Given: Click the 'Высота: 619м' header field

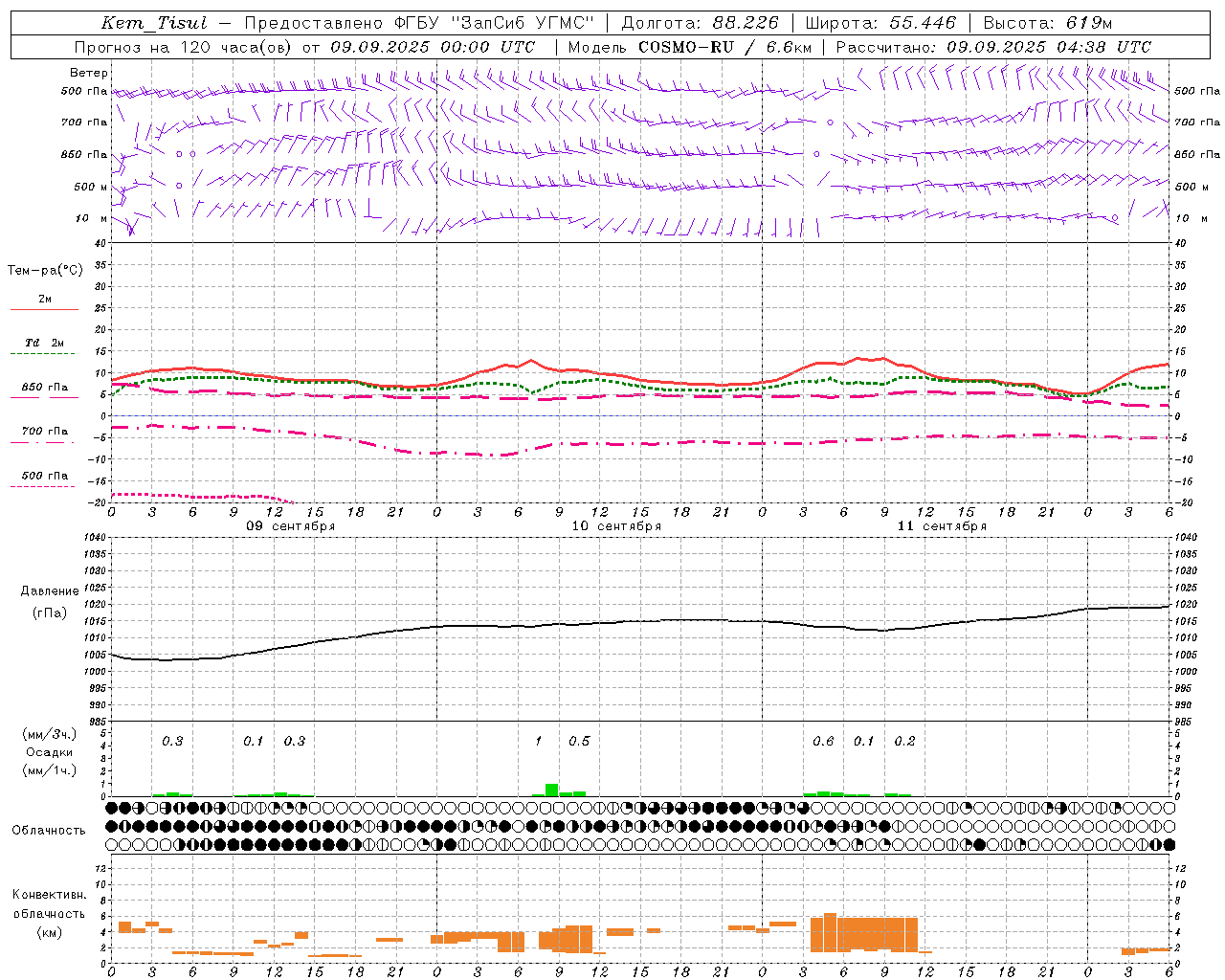Looking at the screenshot, I should coord(1048,23).
